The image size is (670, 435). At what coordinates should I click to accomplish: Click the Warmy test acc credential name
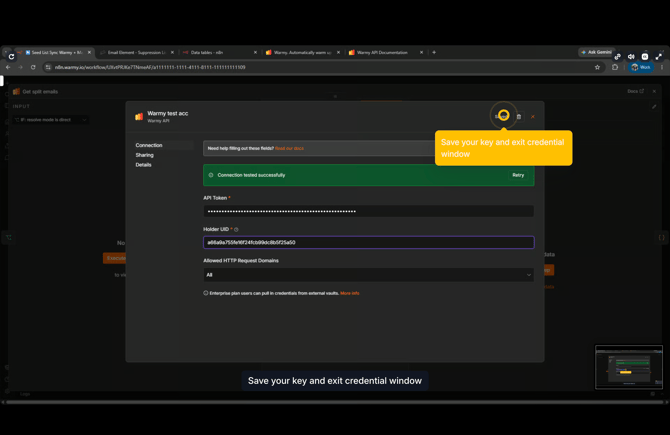click(168, 113)
